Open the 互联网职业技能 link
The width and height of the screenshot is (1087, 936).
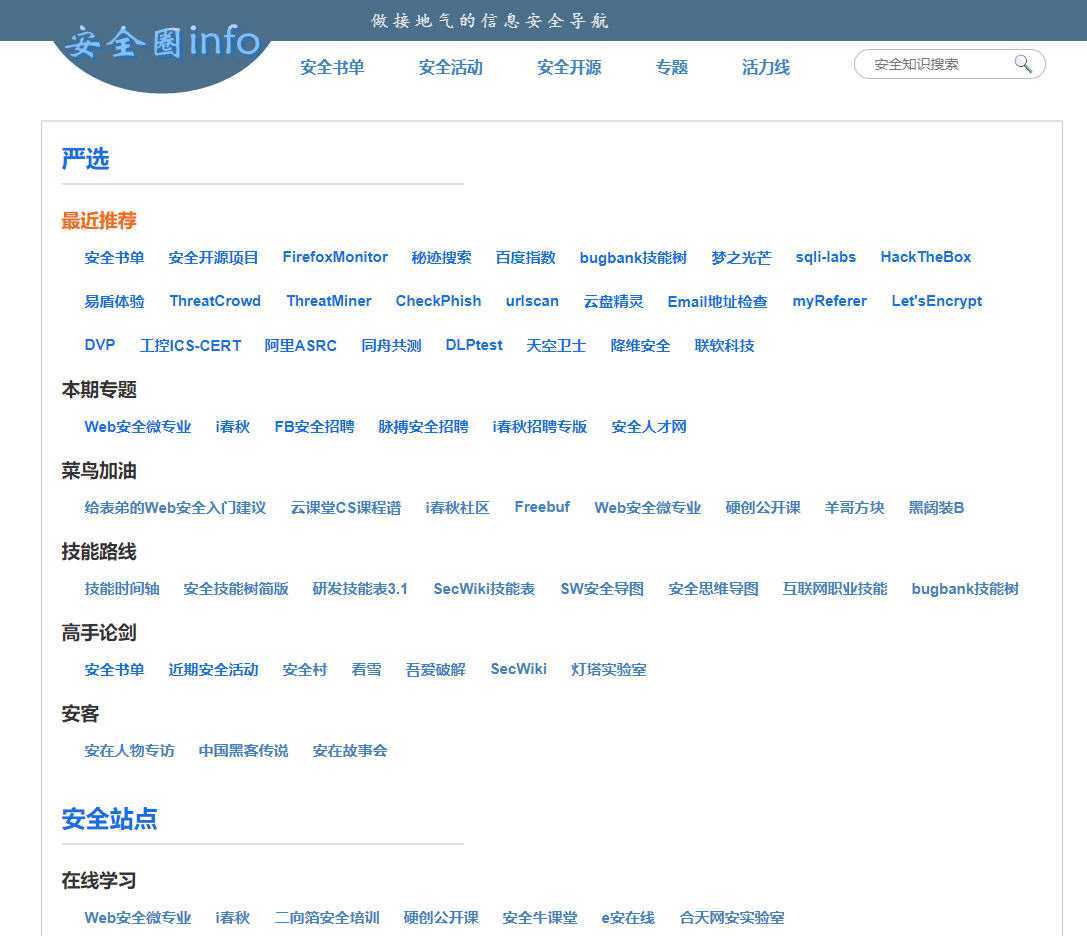(x=835, y=589)
